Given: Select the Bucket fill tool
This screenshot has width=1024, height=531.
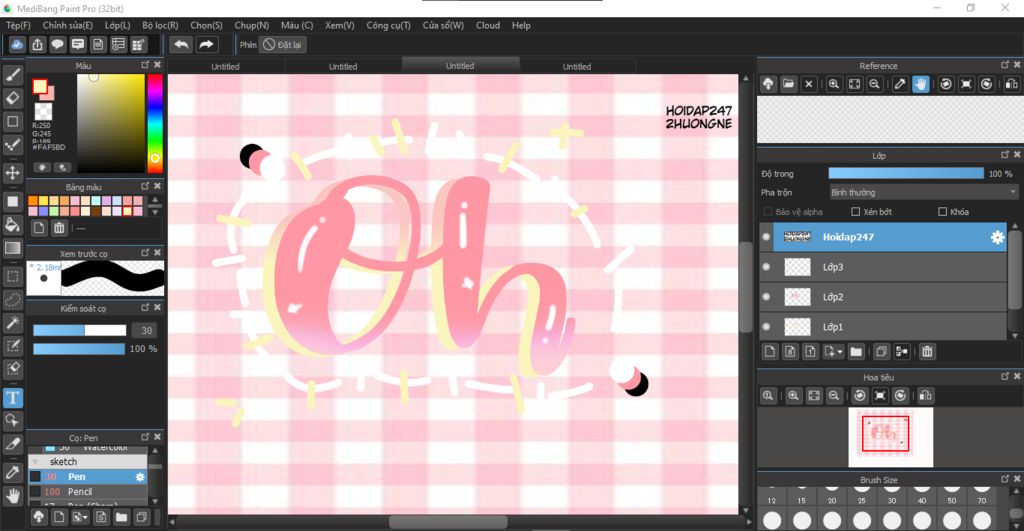Looking at the screenshot, I should 12,225.
